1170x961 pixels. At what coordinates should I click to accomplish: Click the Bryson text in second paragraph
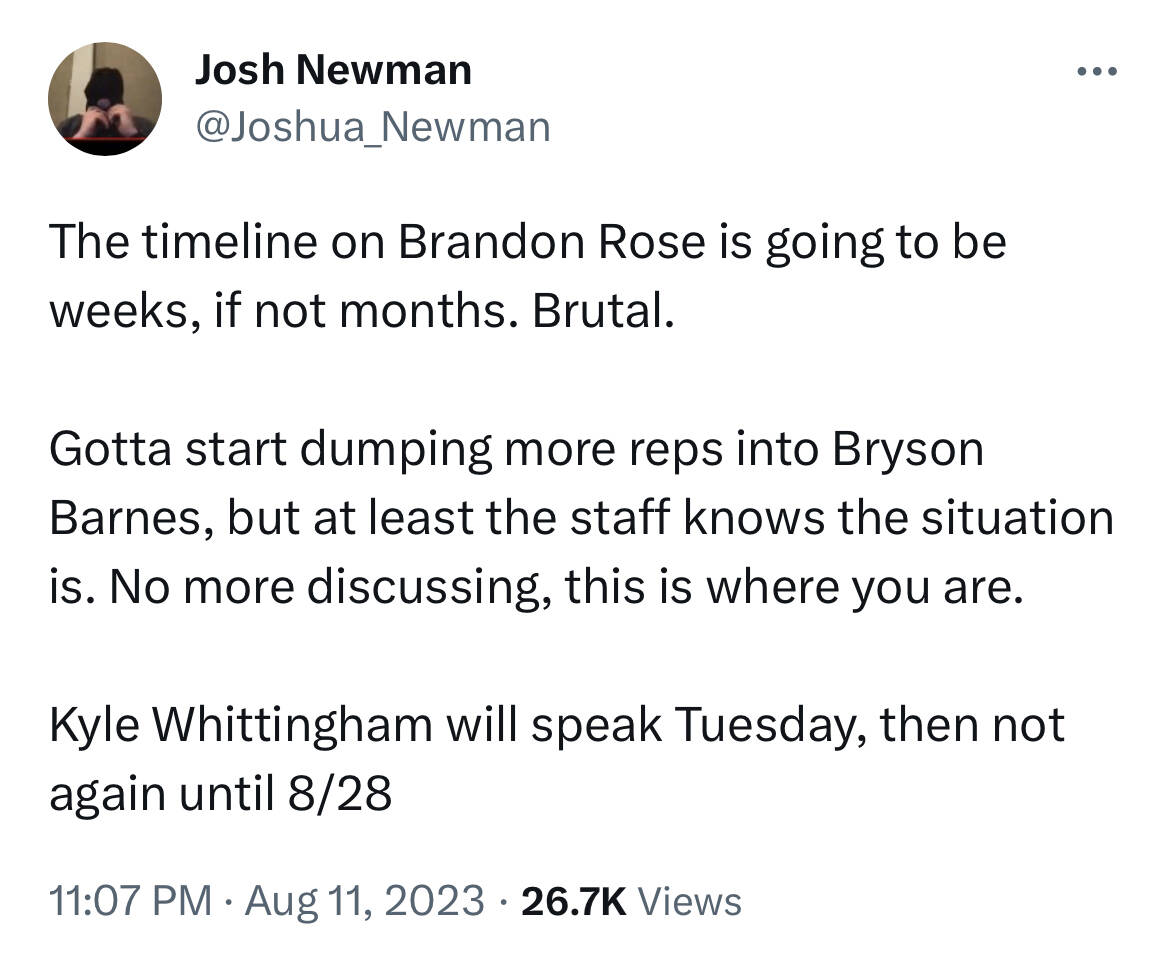point(907,449)
